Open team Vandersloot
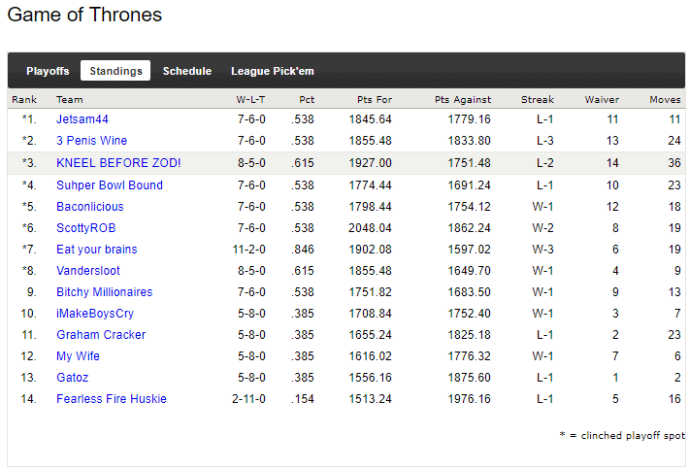 point(88,270)
